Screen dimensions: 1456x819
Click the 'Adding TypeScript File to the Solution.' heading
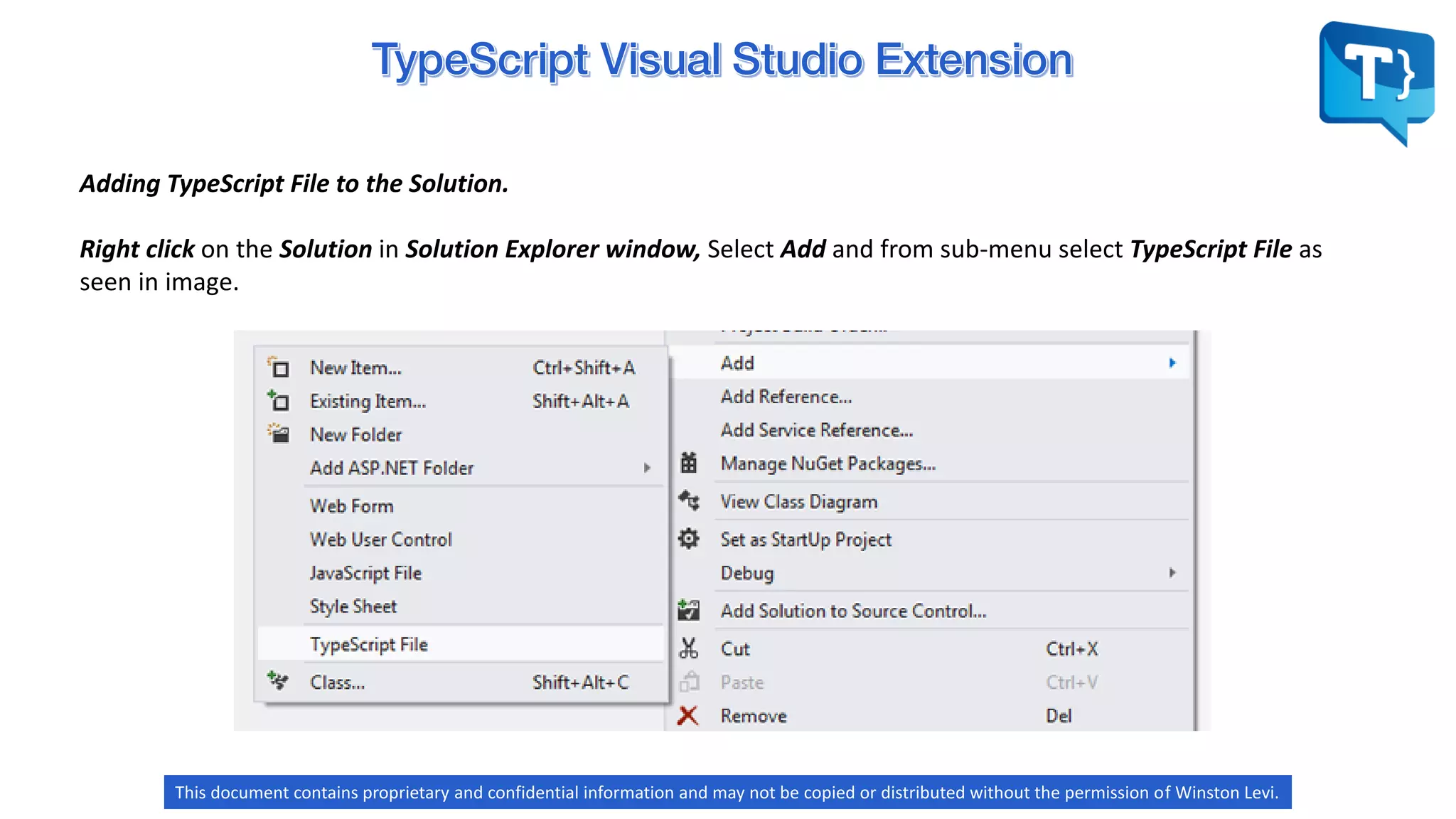[x=294, y=183]
